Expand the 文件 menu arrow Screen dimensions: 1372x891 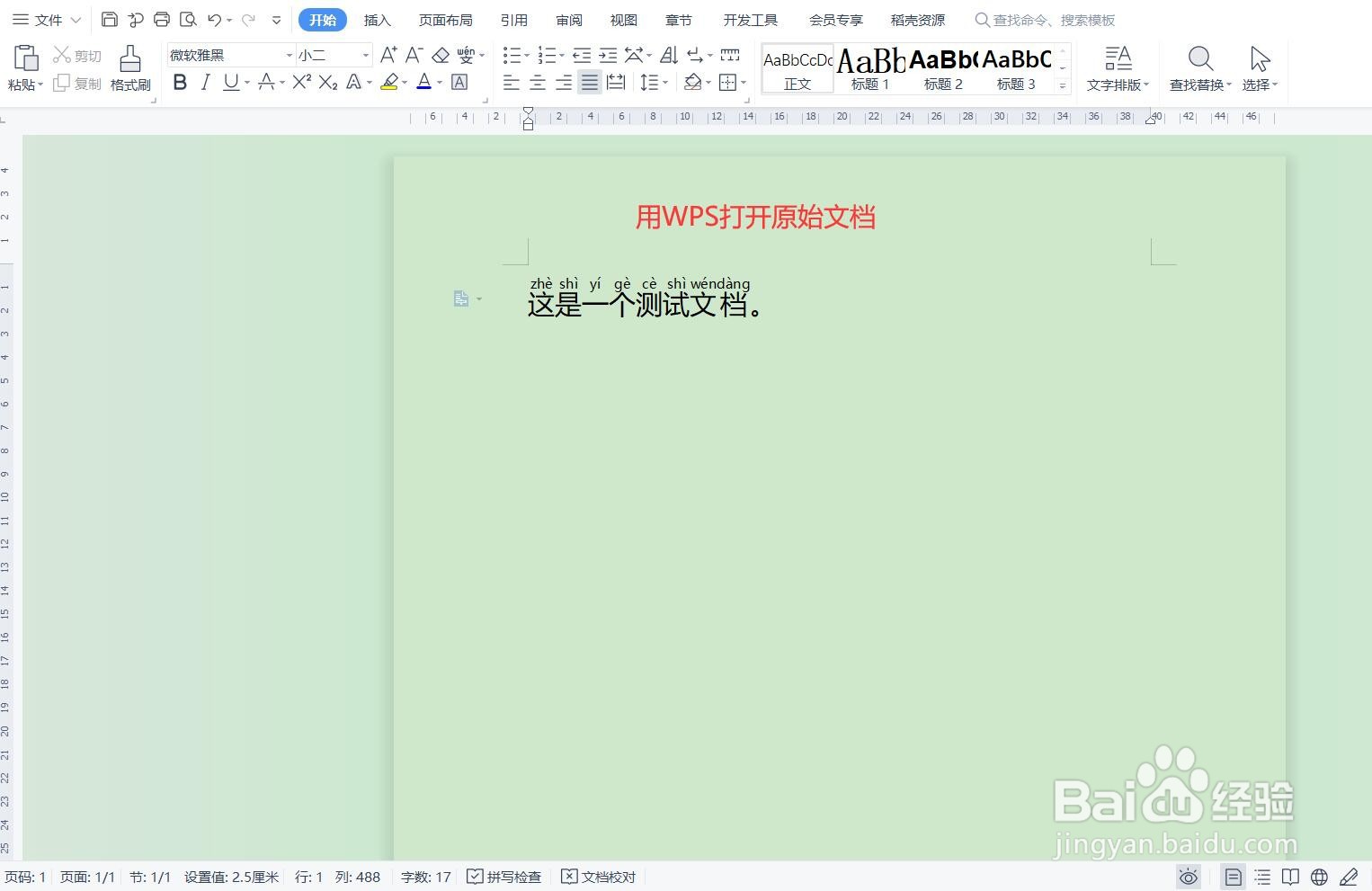[76, 20]
